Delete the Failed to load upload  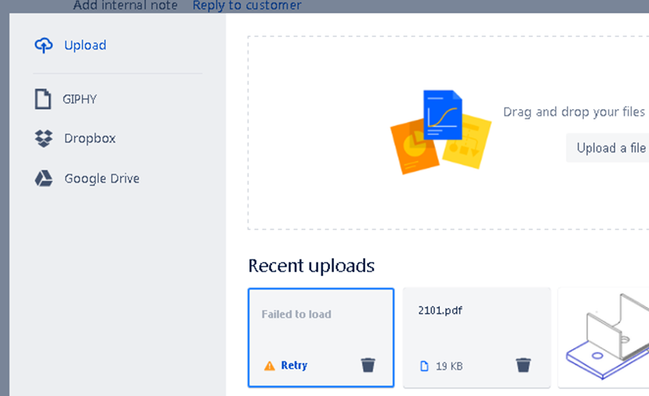[368, 365]
